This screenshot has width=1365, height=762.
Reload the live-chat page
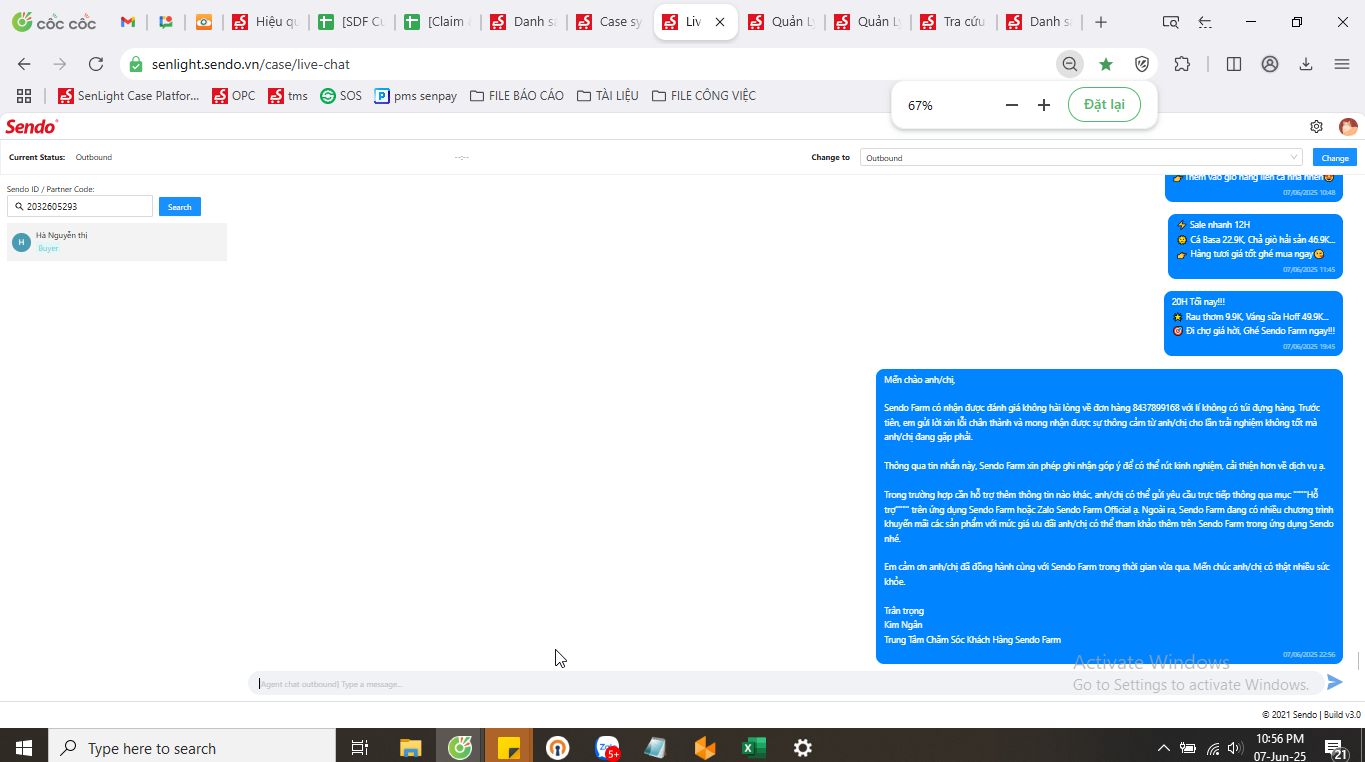pos(96,64)
